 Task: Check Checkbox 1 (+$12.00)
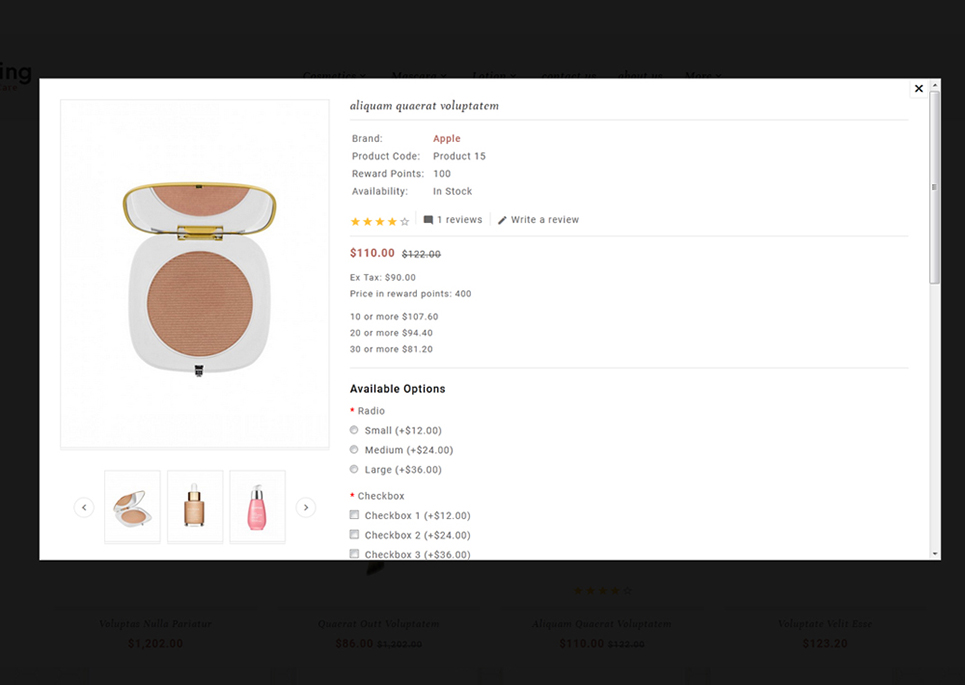tap(354, 515)
